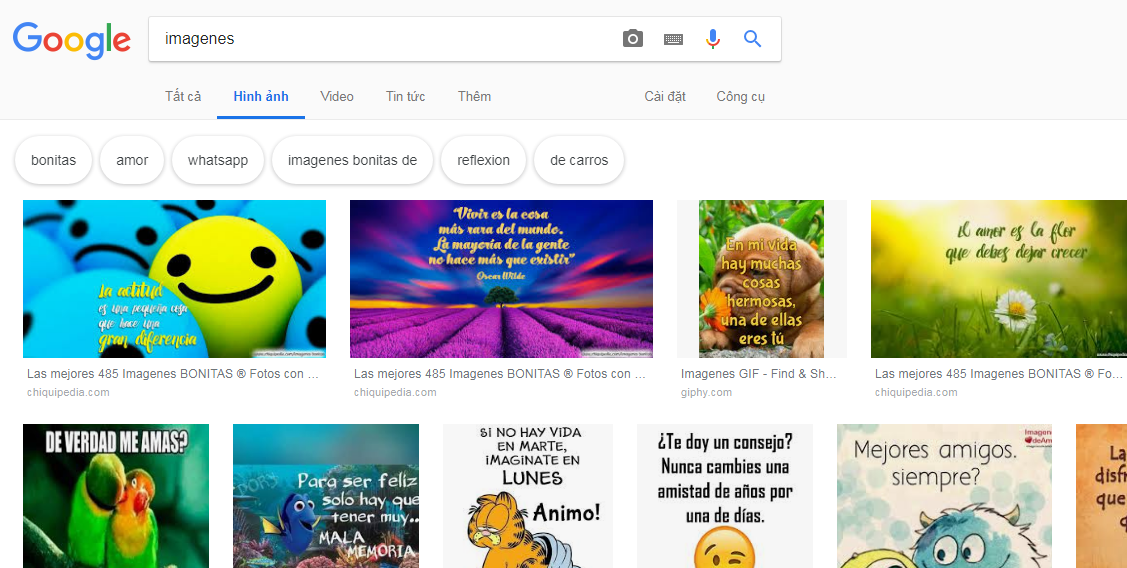Click the Google logo
1127x568 pixels.
coord(72,40)
